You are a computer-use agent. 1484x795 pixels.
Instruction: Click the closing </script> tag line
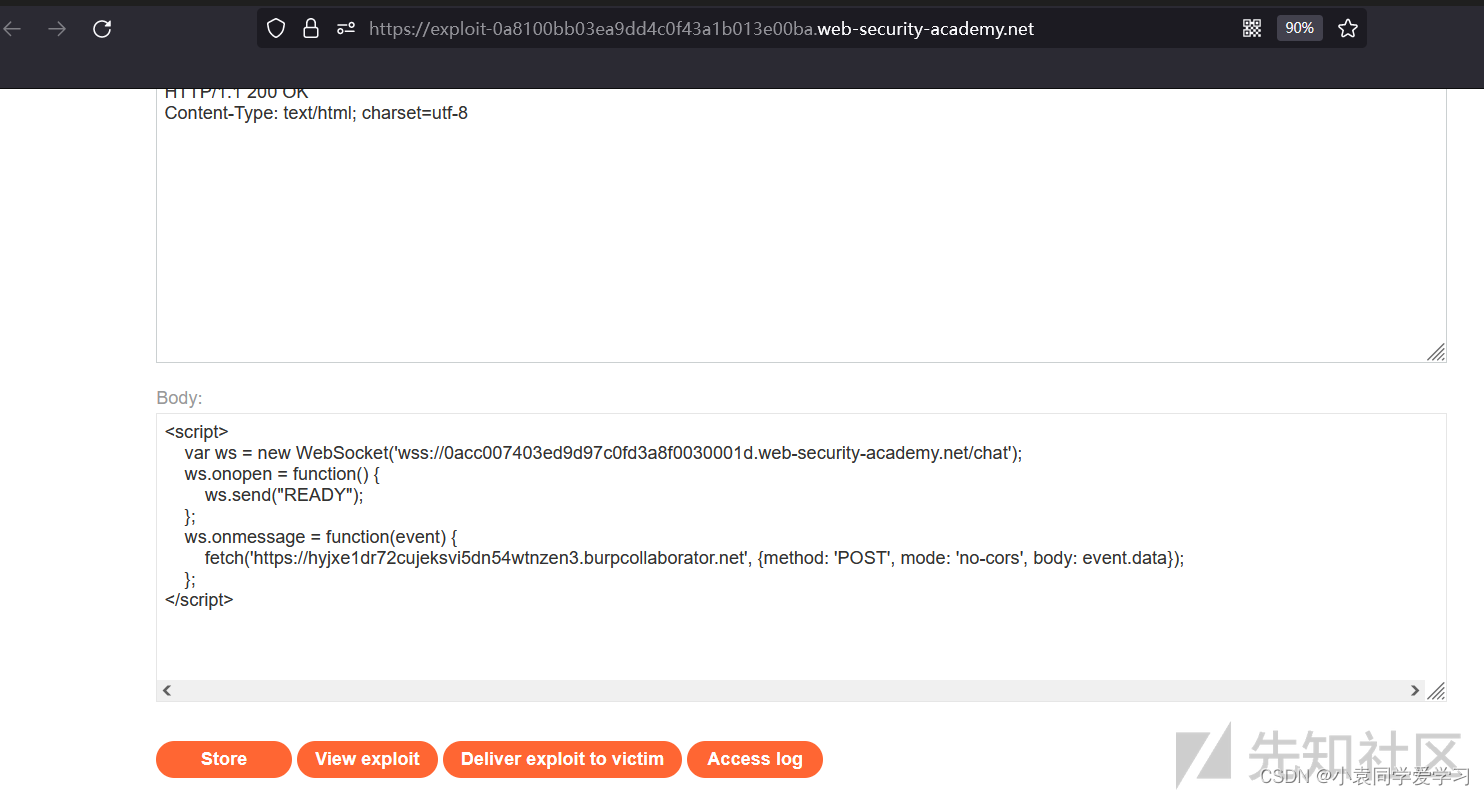(199, 600)
